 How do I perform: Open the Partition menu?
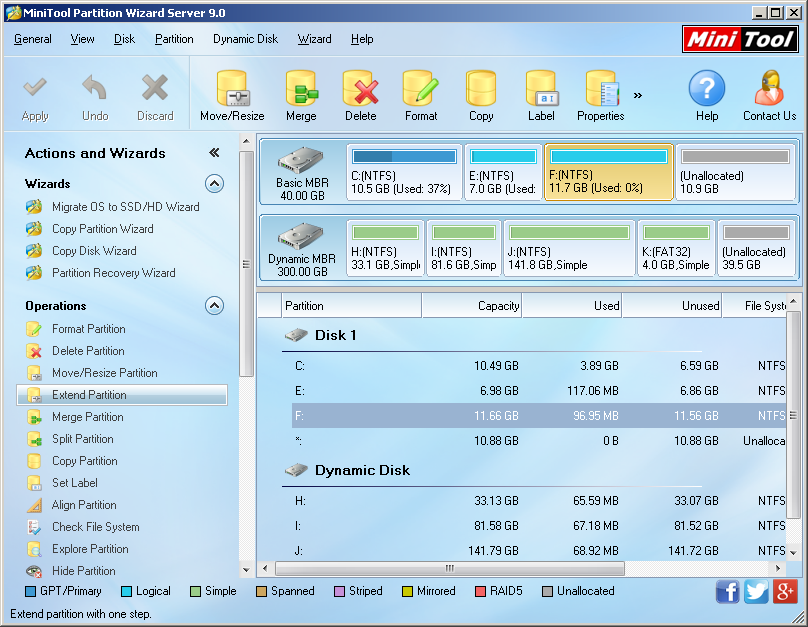[x=174, y=39]
